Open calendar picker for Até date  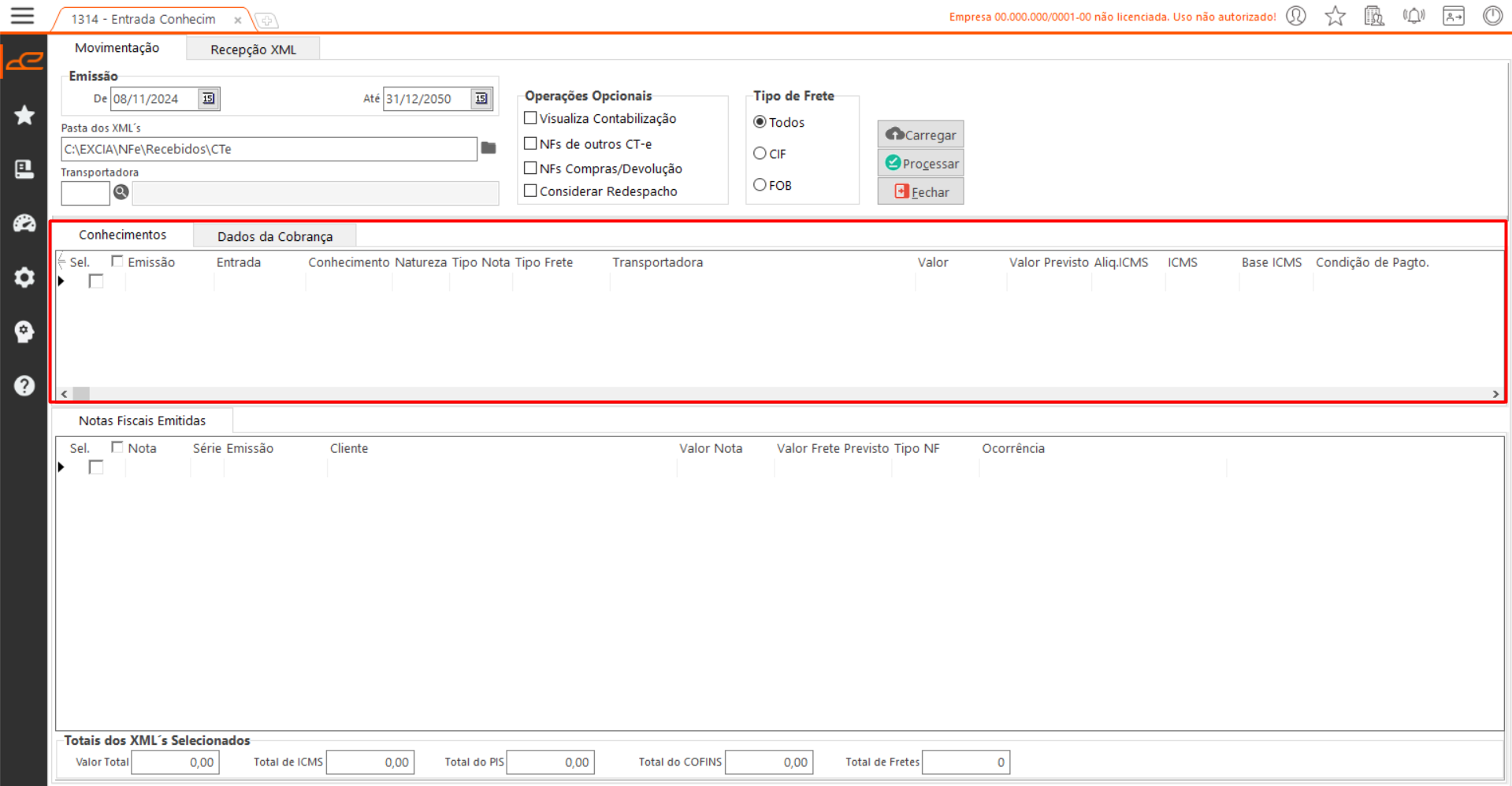[481, 98]
